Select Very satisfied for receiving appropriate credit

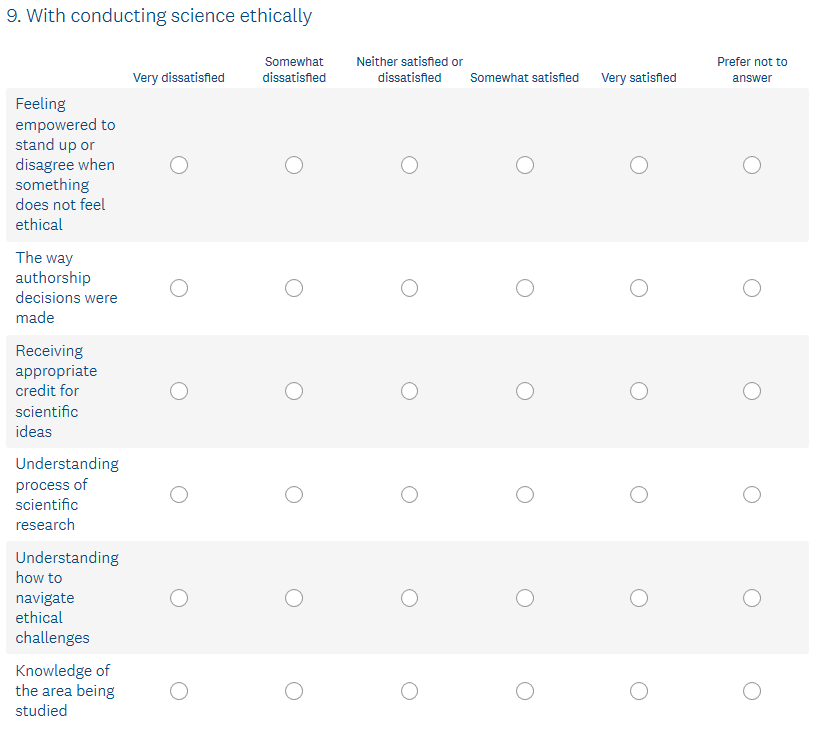click(639, 391)
